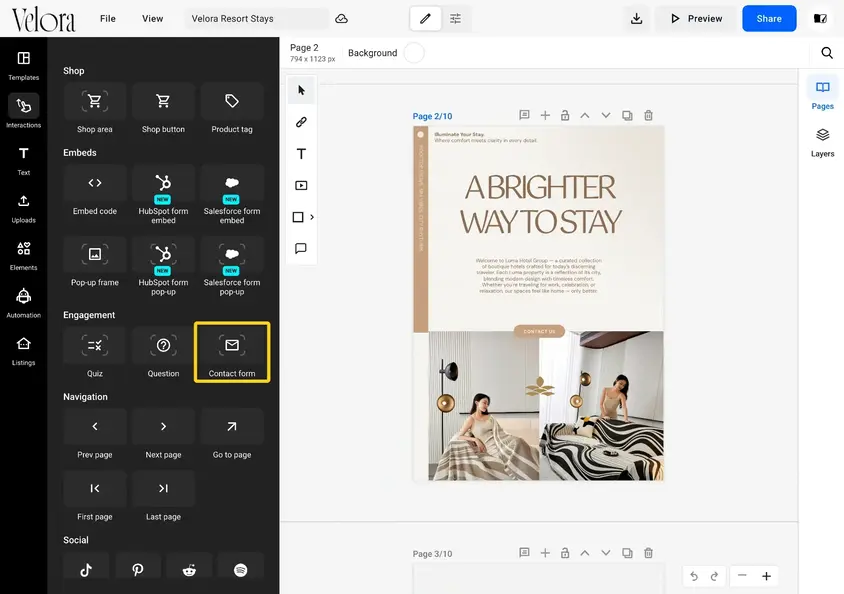Switch to the edit pencil mode
844x594 pixels.
coord(425,19)
